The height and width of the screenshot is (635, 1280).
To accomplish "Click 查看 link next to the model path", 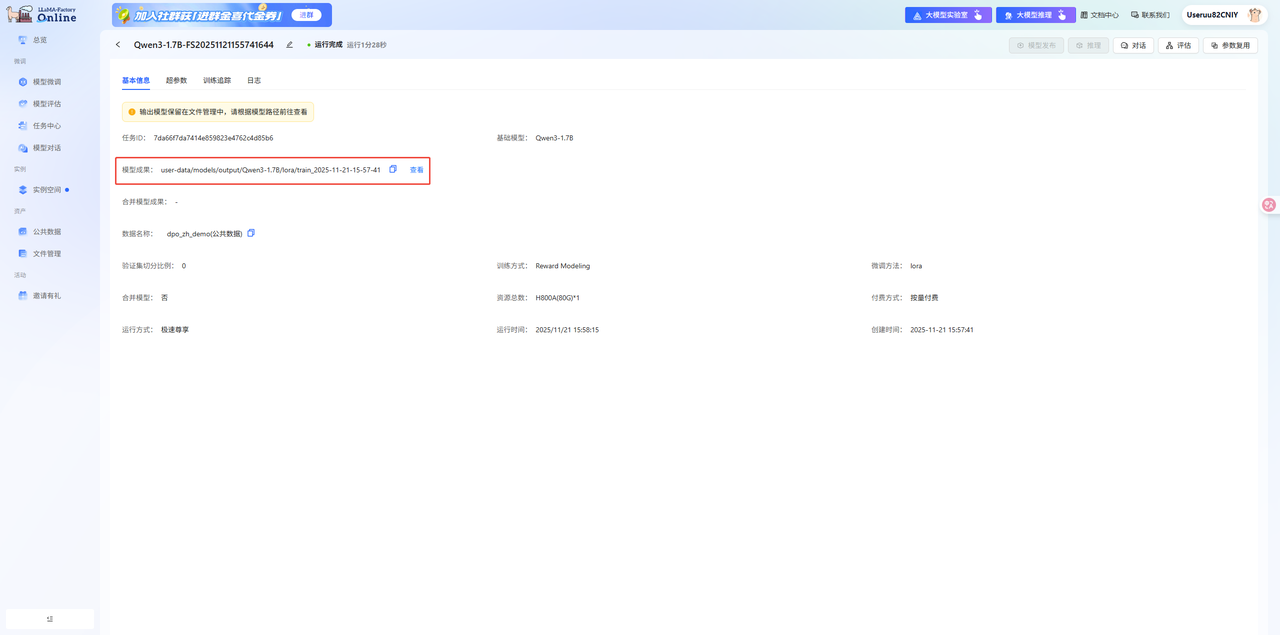I will click(417, 170).
